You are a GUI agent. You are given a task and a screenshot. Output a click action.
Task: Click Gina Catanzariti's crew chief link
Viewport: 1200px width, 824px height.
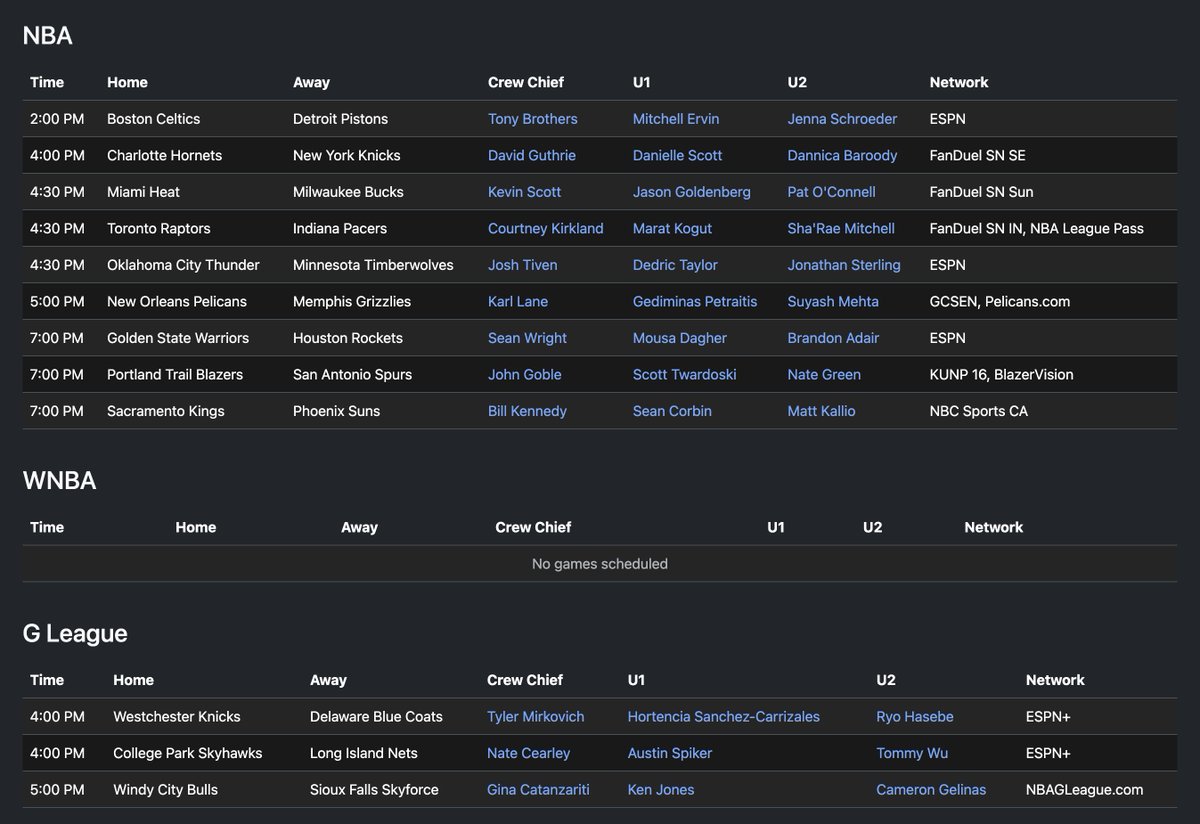pos(537,789)
